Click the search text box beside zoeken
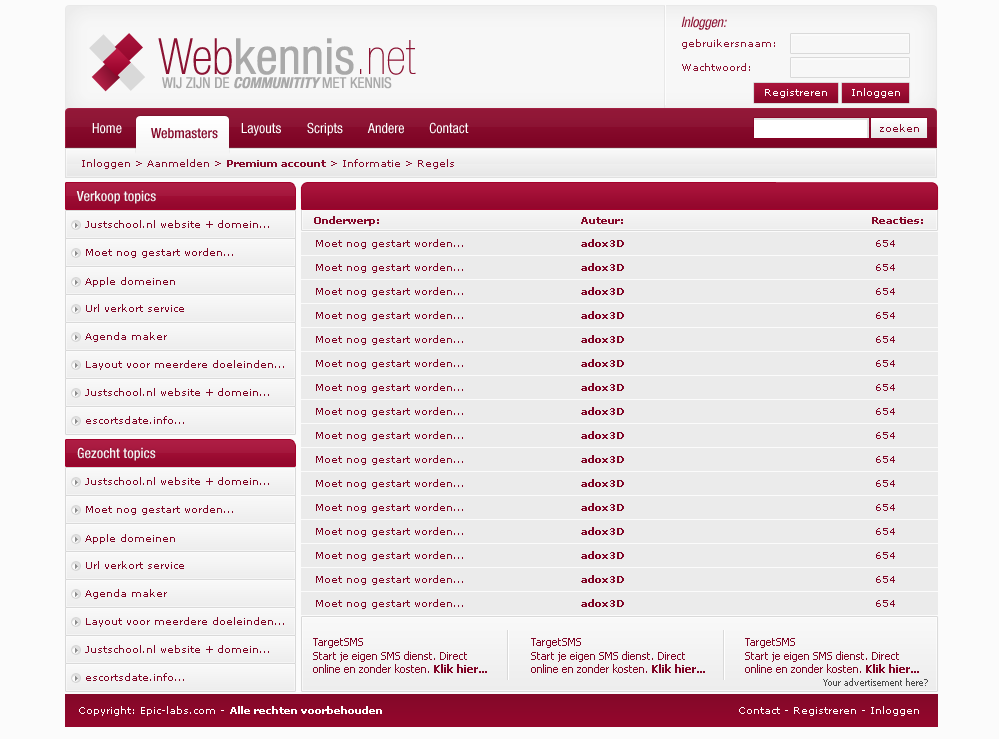This screenshot has width=999, height=739. click(810, 129)
